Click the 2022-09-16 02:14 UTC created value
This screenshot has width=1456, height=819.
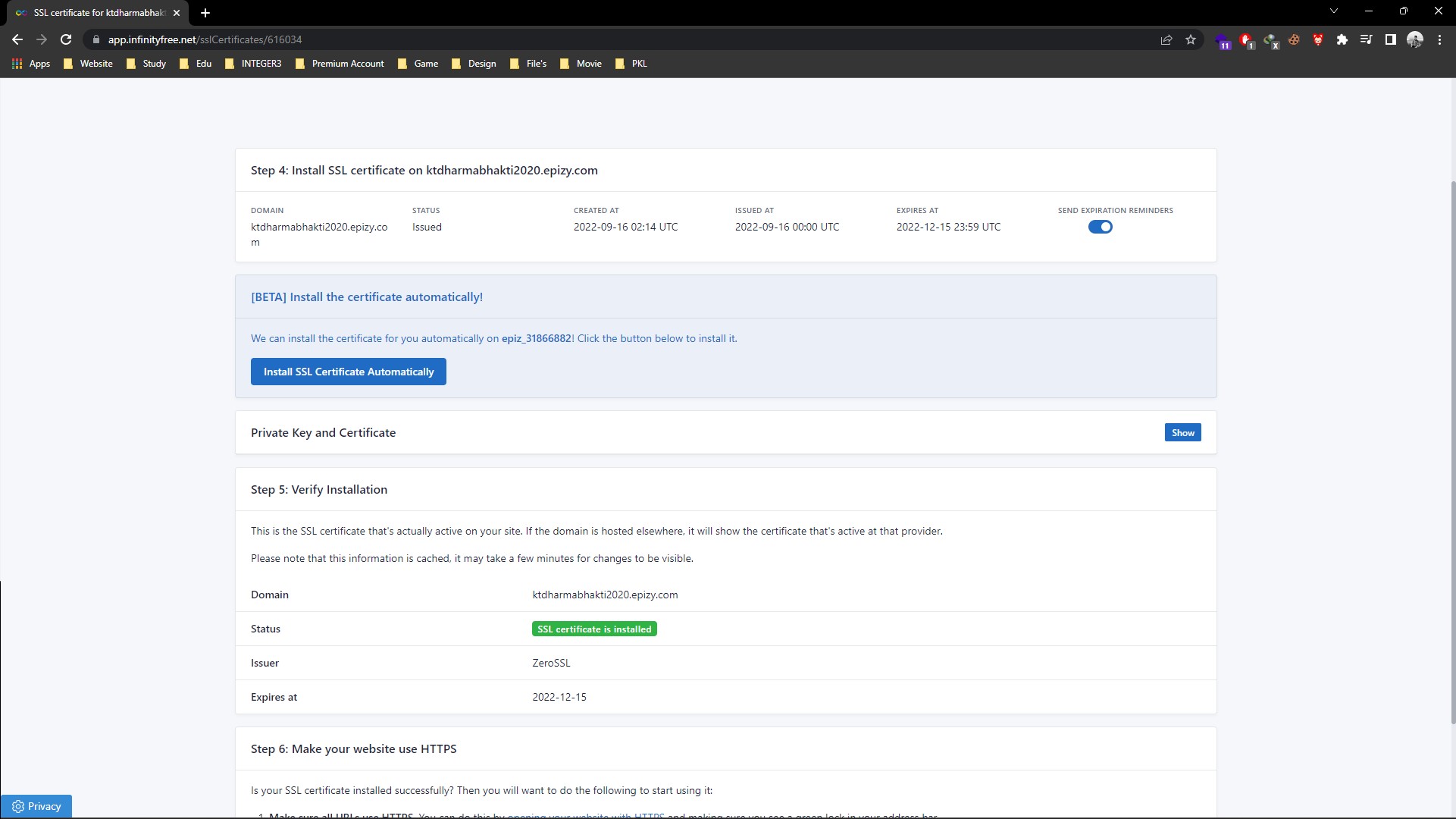(625, 227)
